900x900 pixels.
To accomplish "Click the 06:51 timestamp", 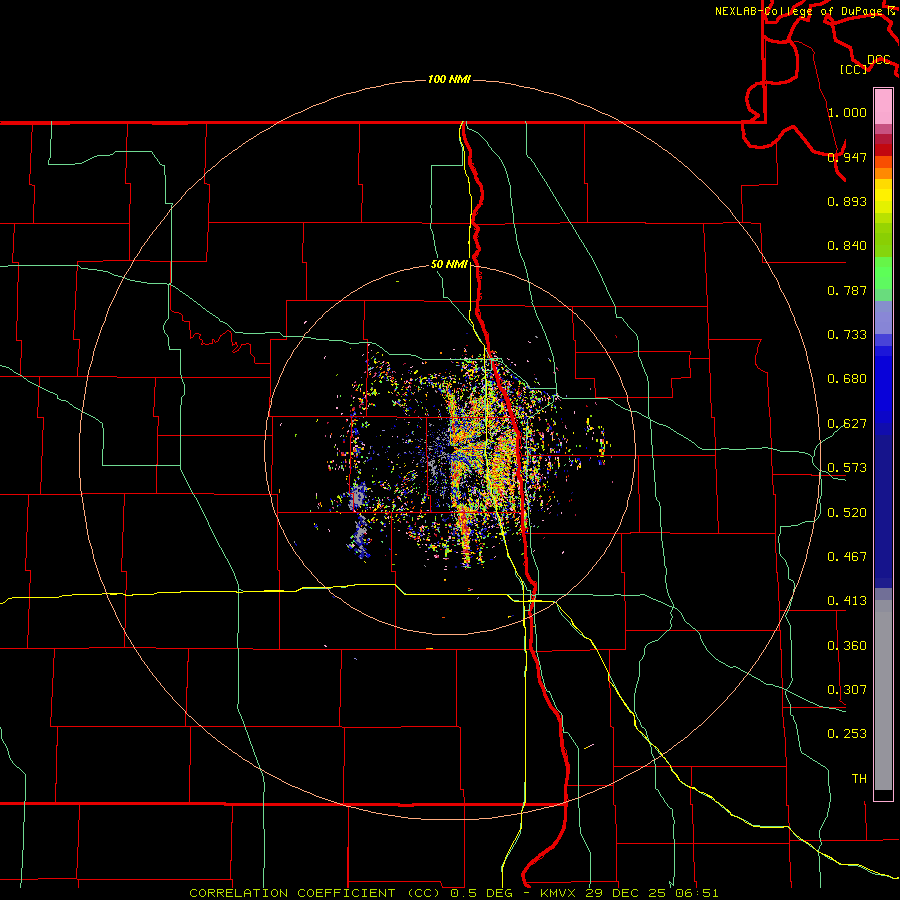I will pyautogui.click(x=699, y=893).
